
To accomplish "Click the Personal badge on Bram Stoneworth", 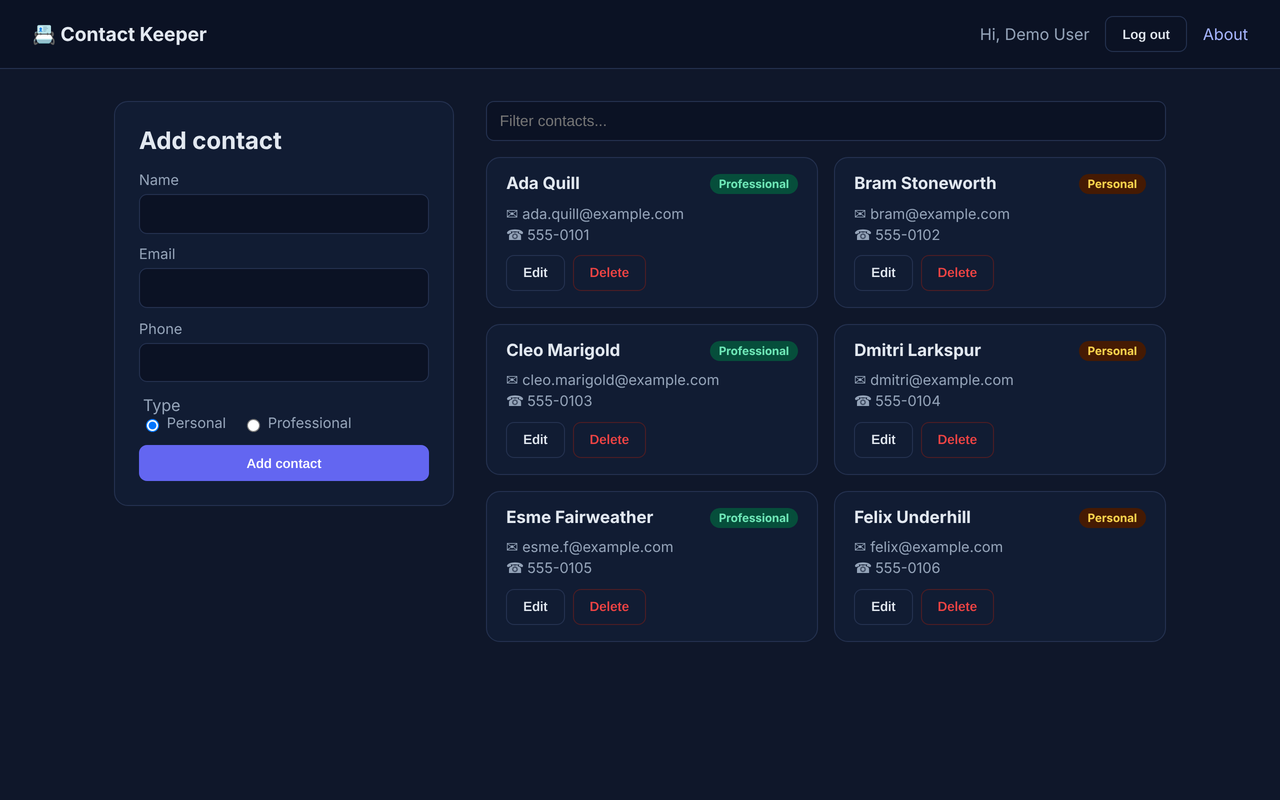I will [1112, 184].
